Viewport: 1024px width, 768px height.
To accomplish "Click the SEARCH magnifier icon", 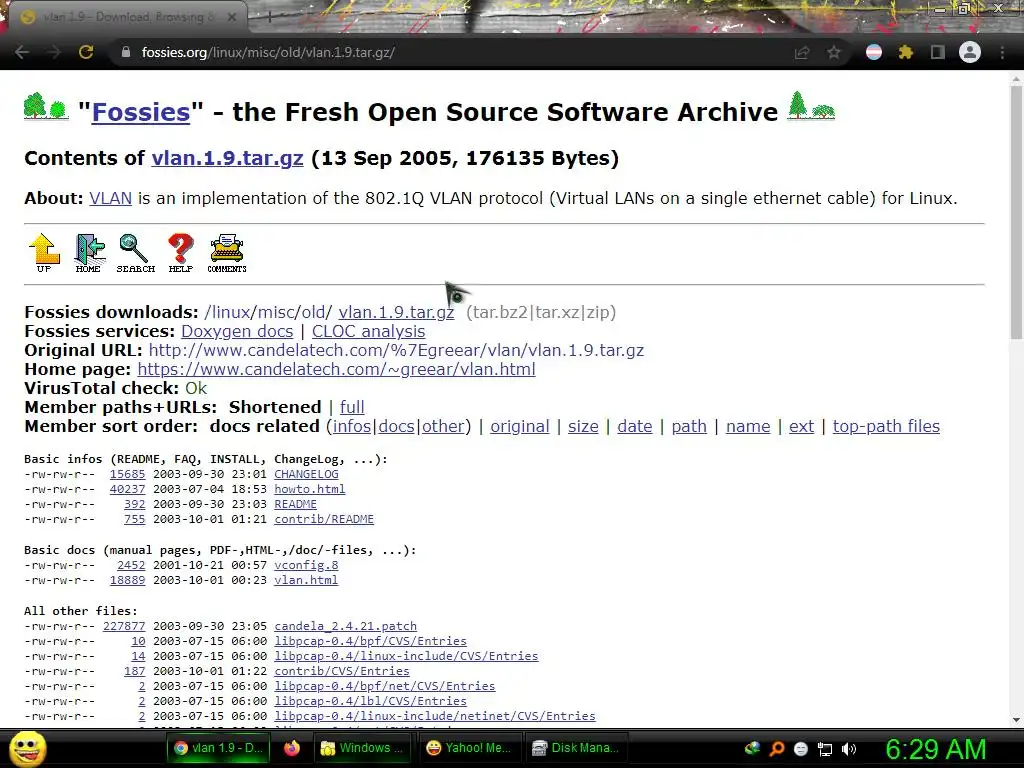I will 135,253.
